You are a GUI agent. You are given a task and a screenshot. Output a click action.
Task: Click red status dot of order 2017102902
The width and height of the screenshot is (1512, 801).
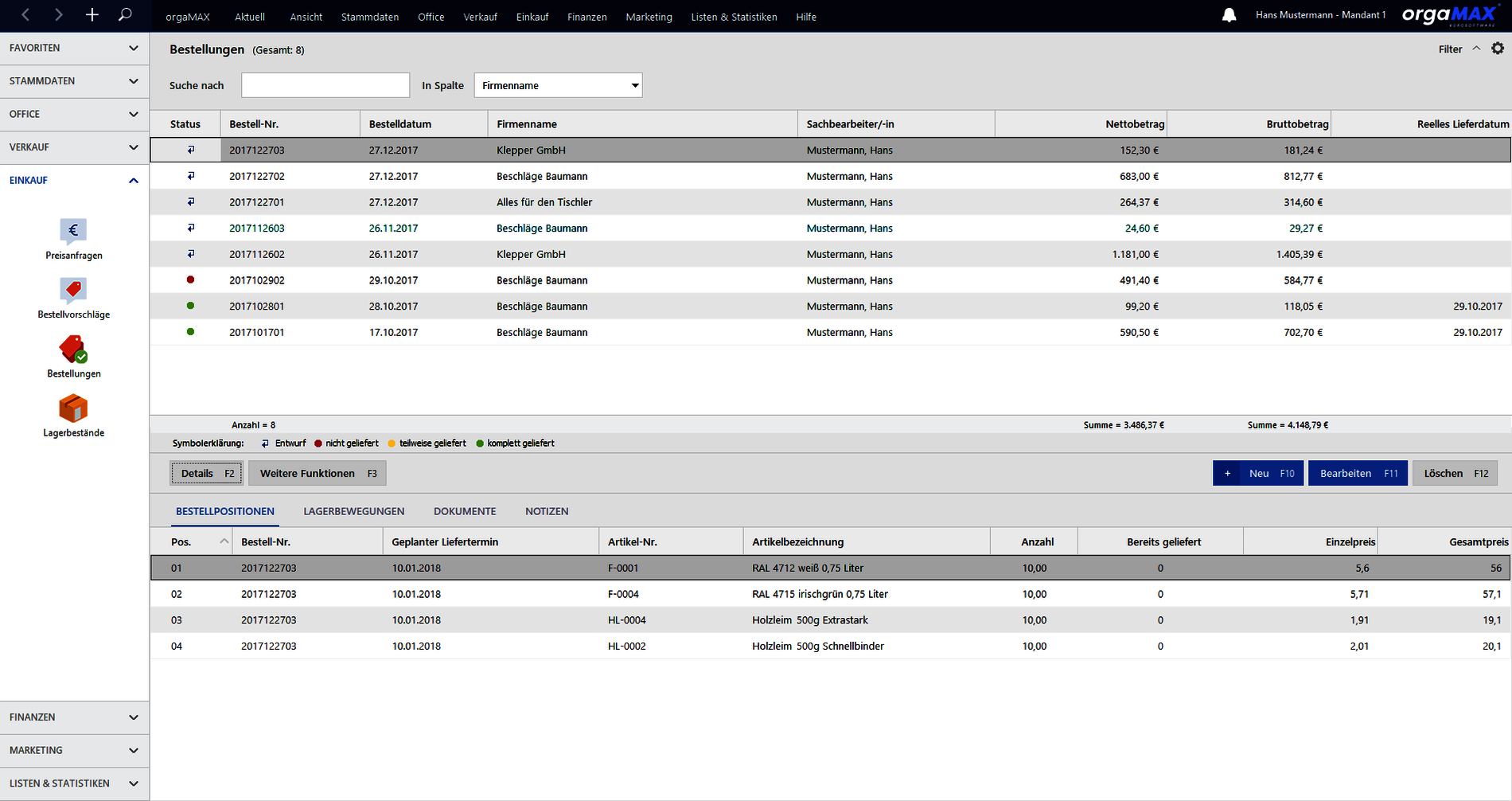190,279
